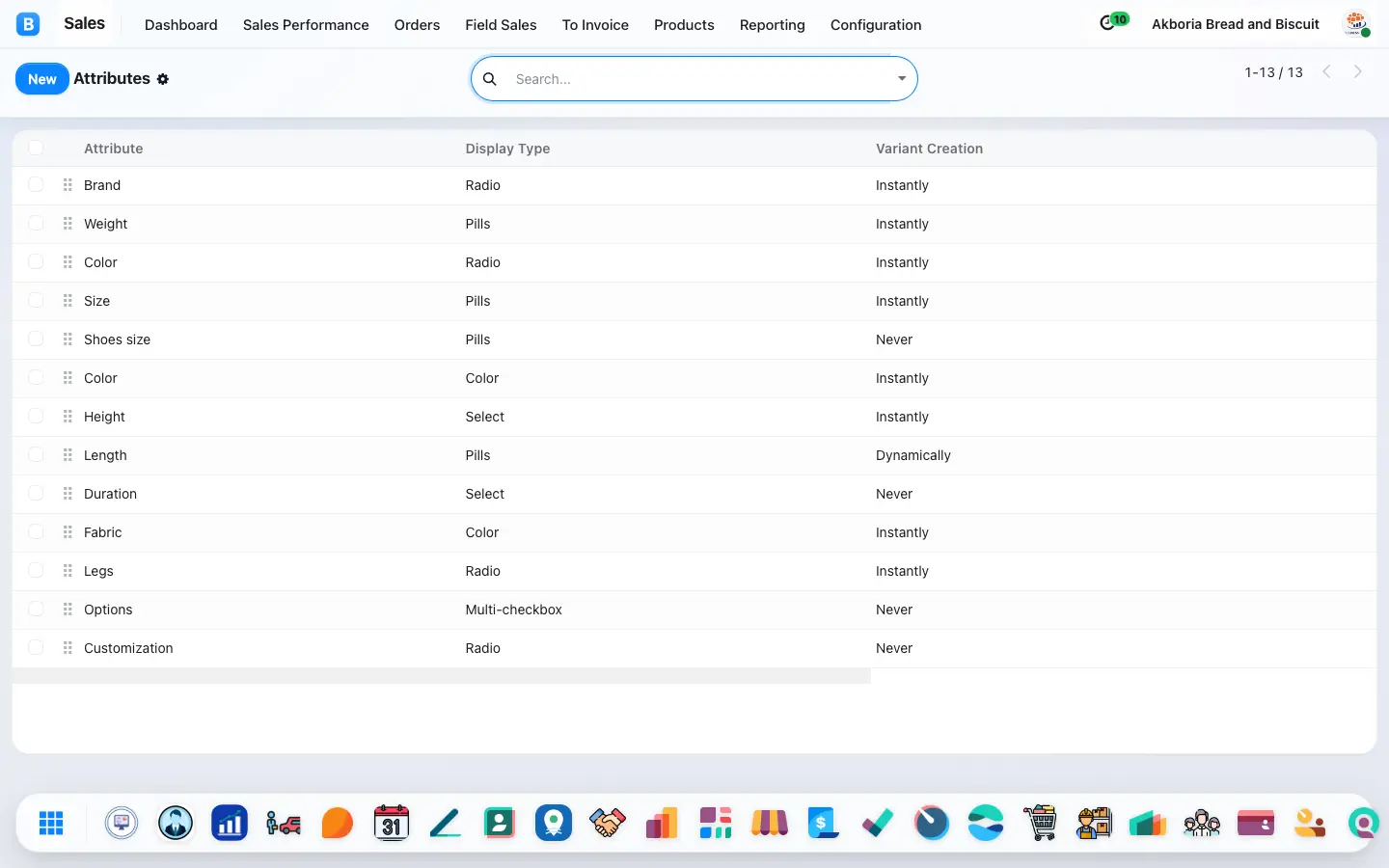Select the Duration row checkbox
The width and height of the screenshot is (1389, 868).
(x=36, y=493)
